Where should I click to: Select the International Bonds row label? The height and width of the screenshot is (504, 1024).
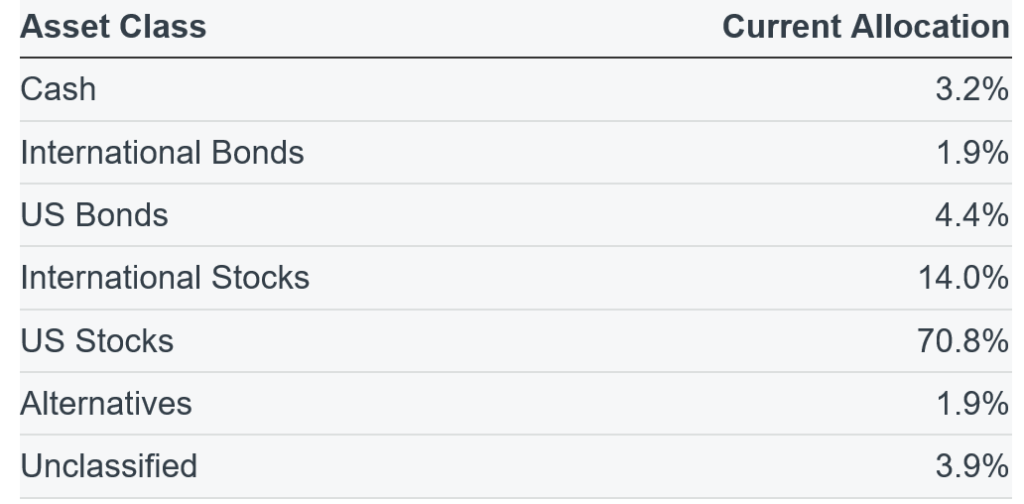pyautogui.click(x=162, y=152)
